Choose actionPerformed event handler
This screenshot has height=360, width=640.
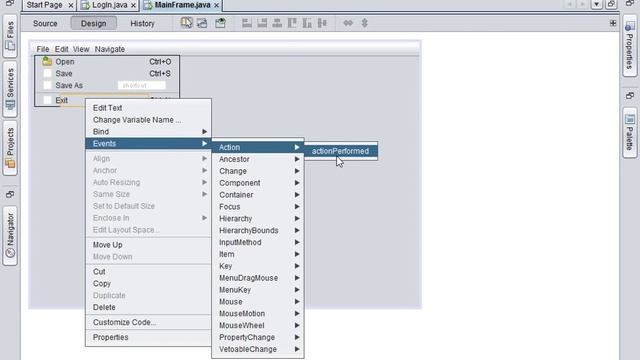point(341,151)
